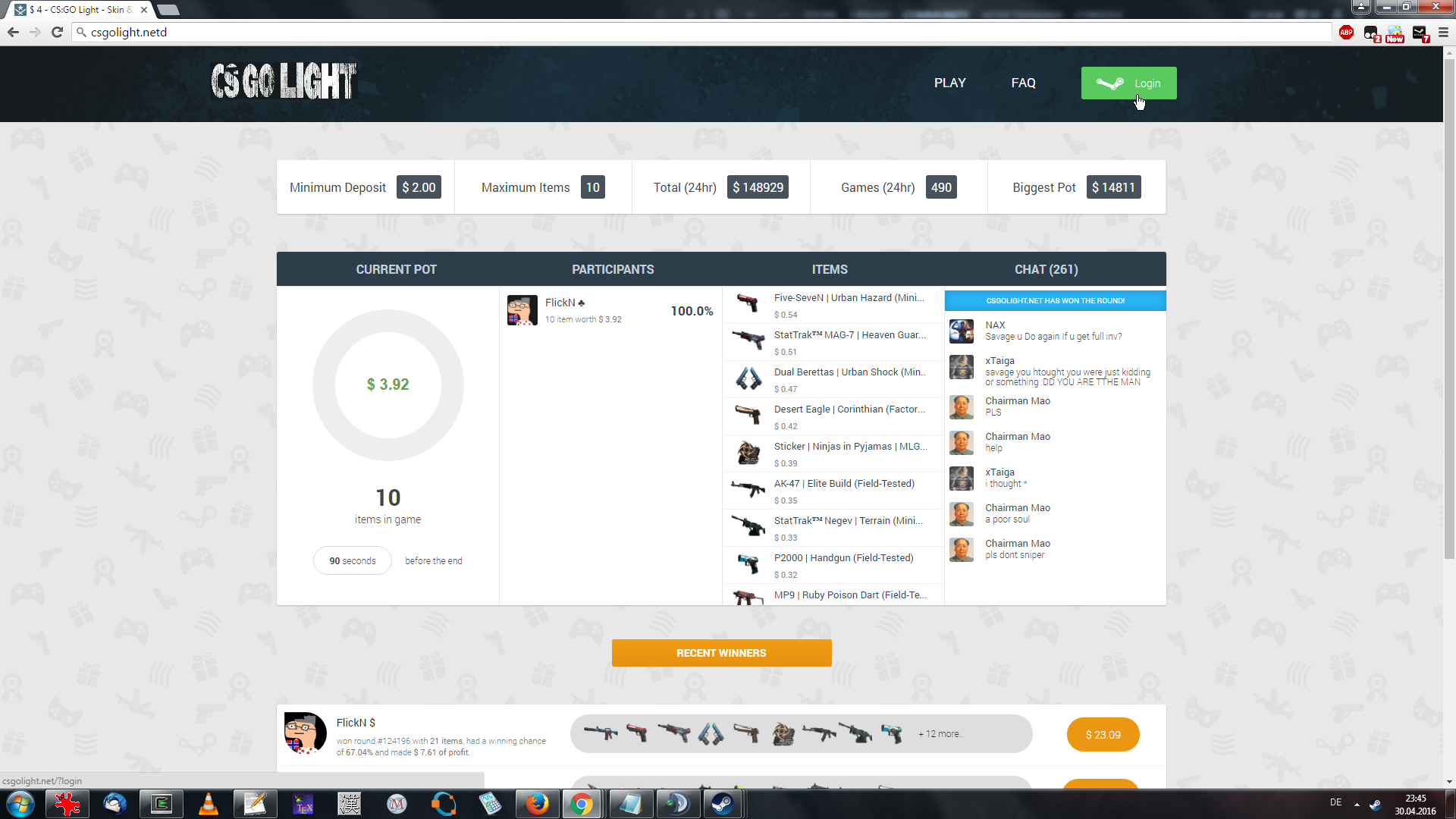Open the Chrome hamburger menu
Viewport: 1456px width, 819px height.
pos(1443,33)
